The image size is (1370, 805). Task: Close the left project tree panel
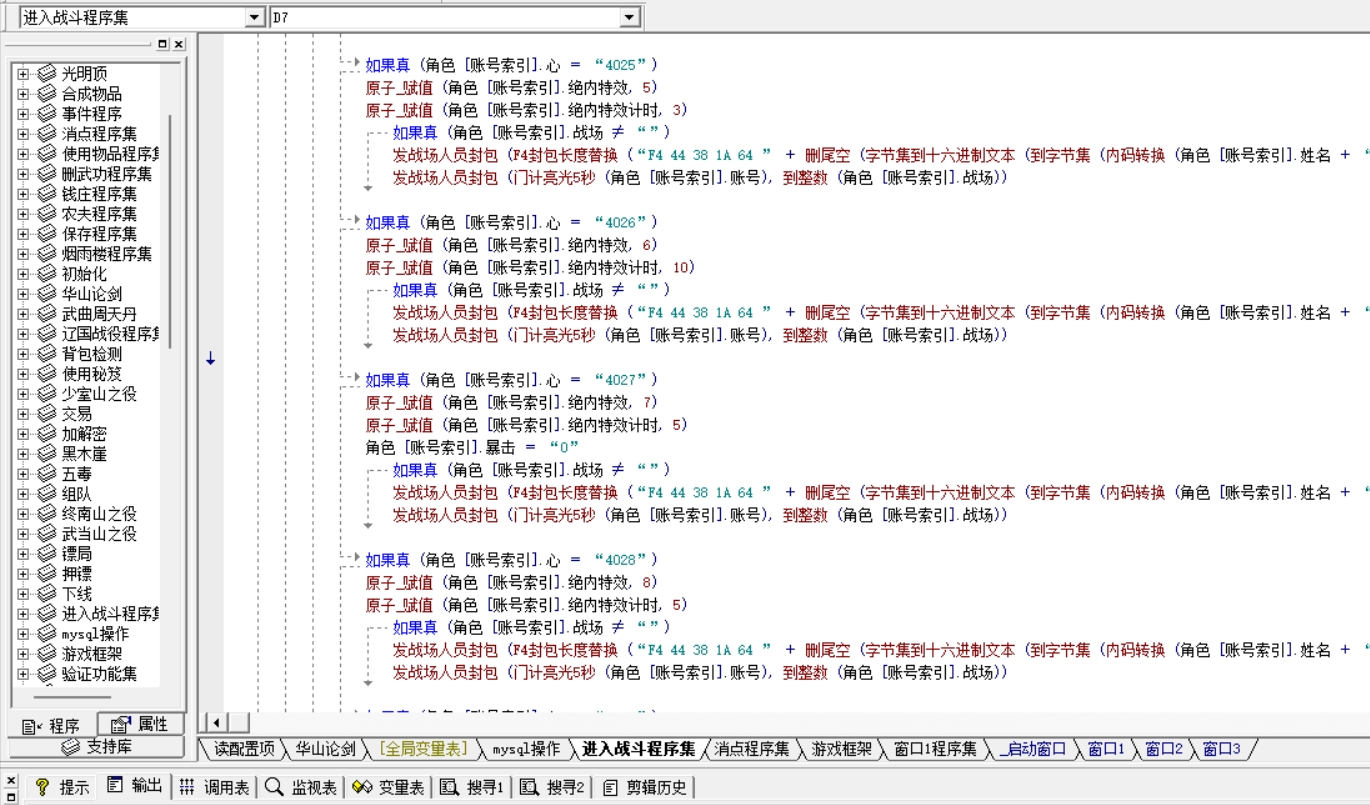(x=179, y=44)
